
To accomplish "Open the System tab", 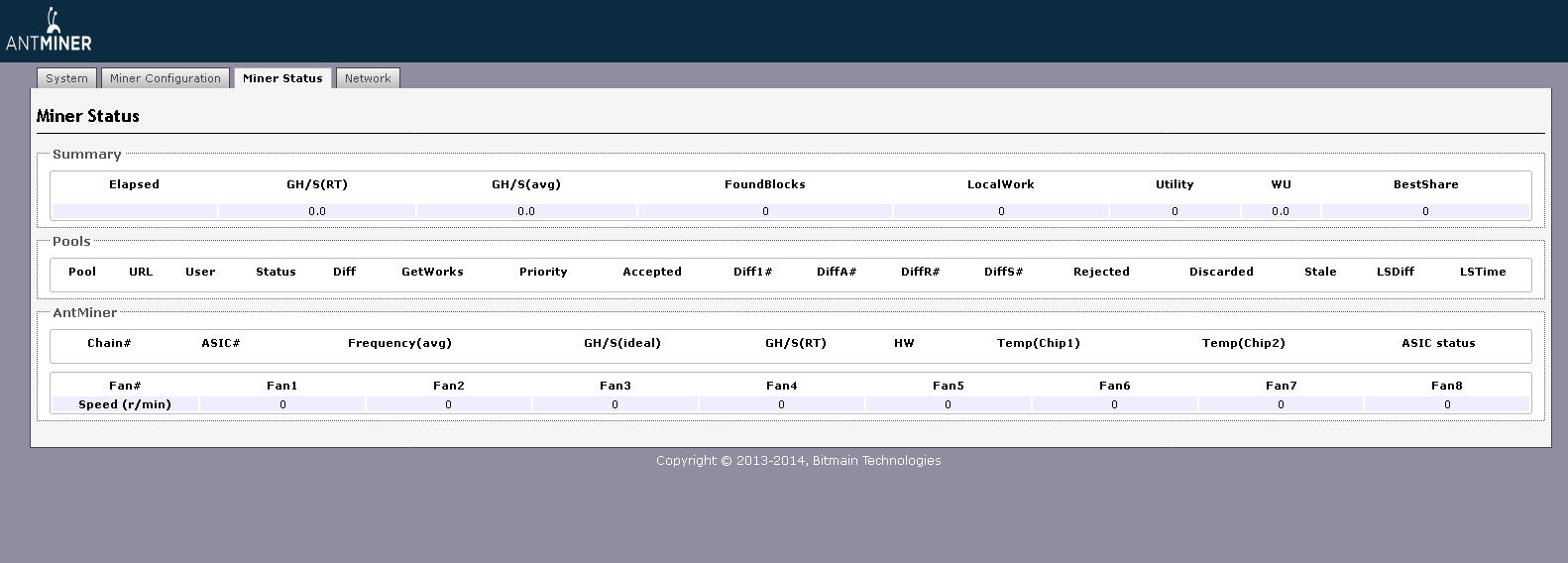I will point(66,78).
